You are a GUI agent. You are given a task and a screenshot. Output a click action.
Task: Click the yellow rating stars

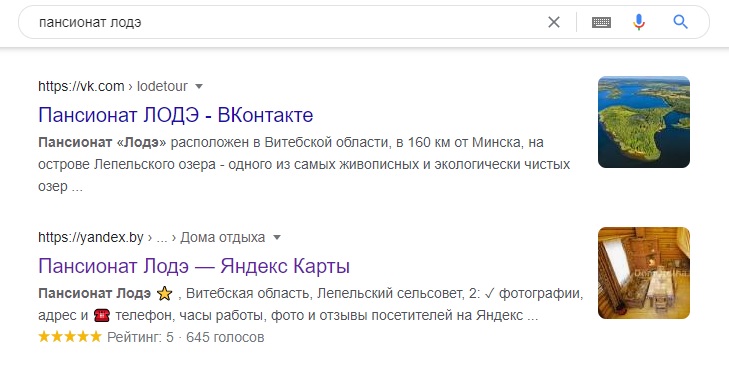(70, 337)
